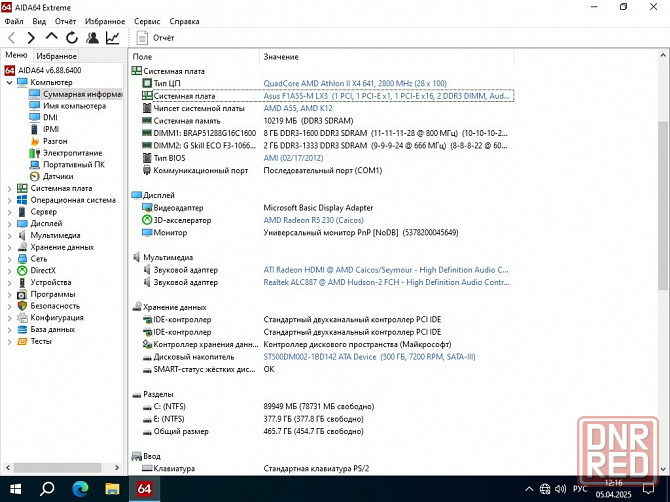
Task: Click the Конфигурация tree icon
Action: (x=22, y=318)
